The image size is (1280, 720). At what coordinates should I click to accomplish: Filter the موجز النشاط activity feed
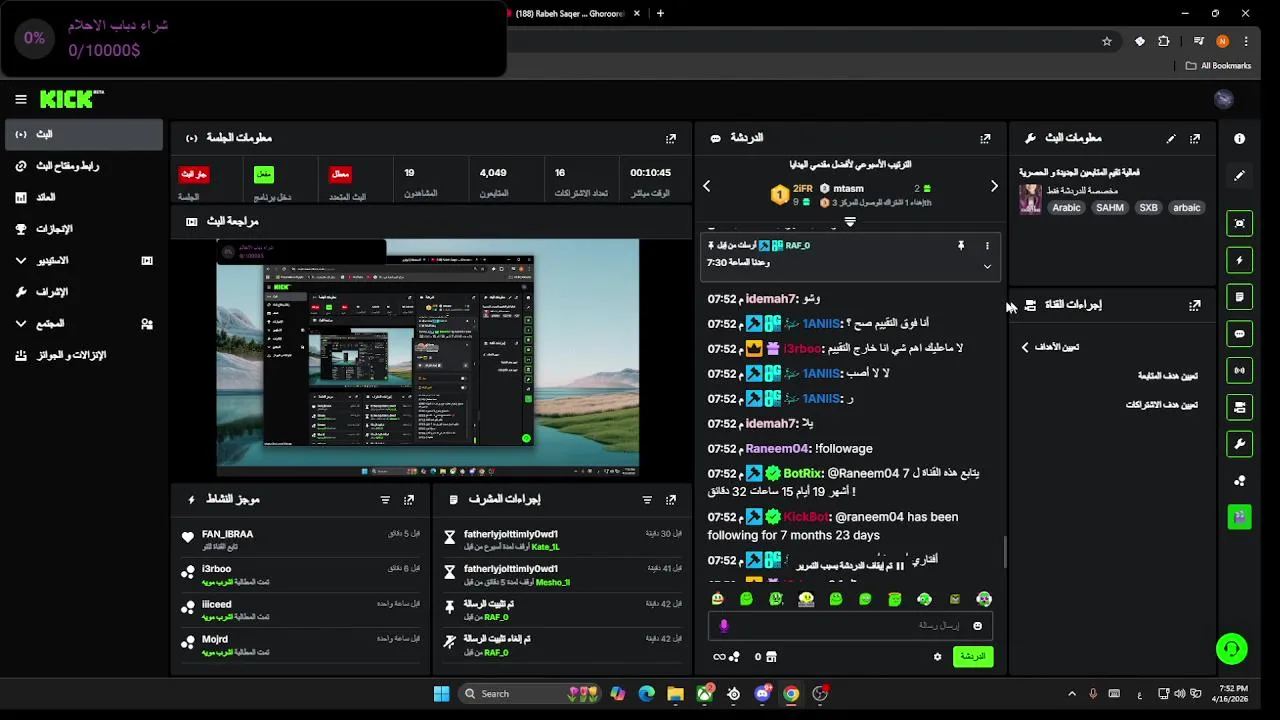click(385, 499)
